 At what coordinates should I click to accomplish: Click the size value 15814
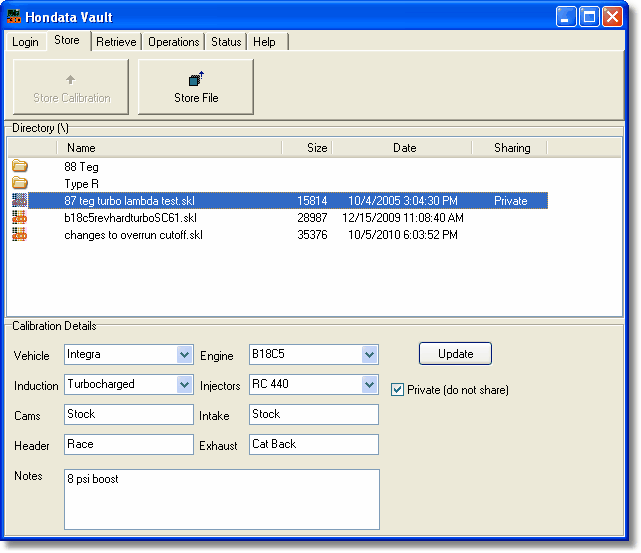coord(312,201)
